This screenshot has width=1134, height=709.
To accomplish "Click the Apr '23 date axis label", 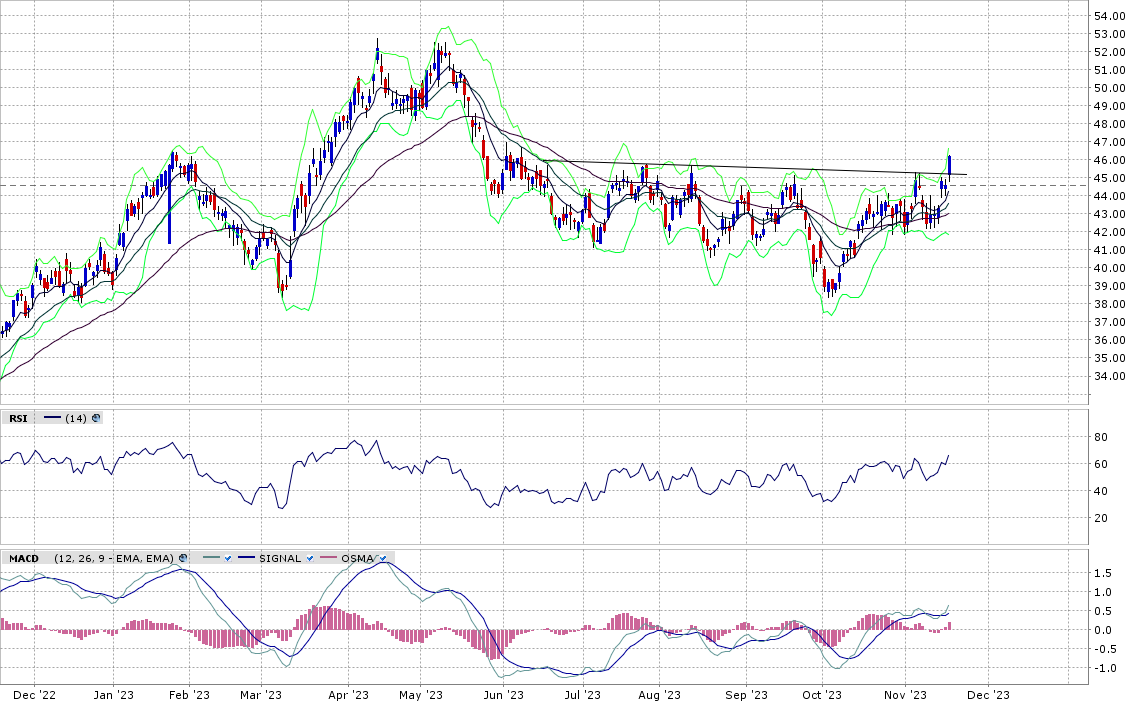I will pos(349,695).
